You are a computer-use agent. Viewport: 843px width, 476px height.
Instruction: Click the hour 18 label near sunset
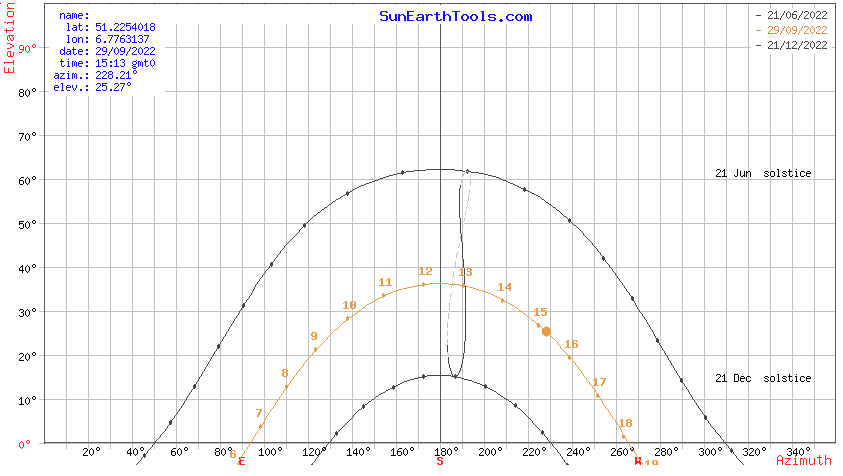626,424
